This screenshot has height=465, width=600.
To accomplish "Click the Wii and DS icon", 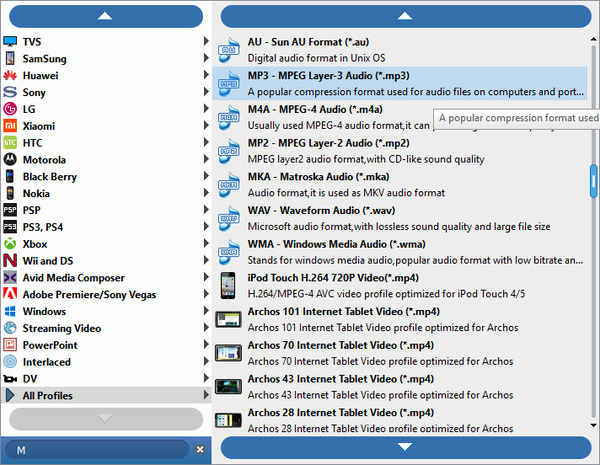I will point(10,261).
